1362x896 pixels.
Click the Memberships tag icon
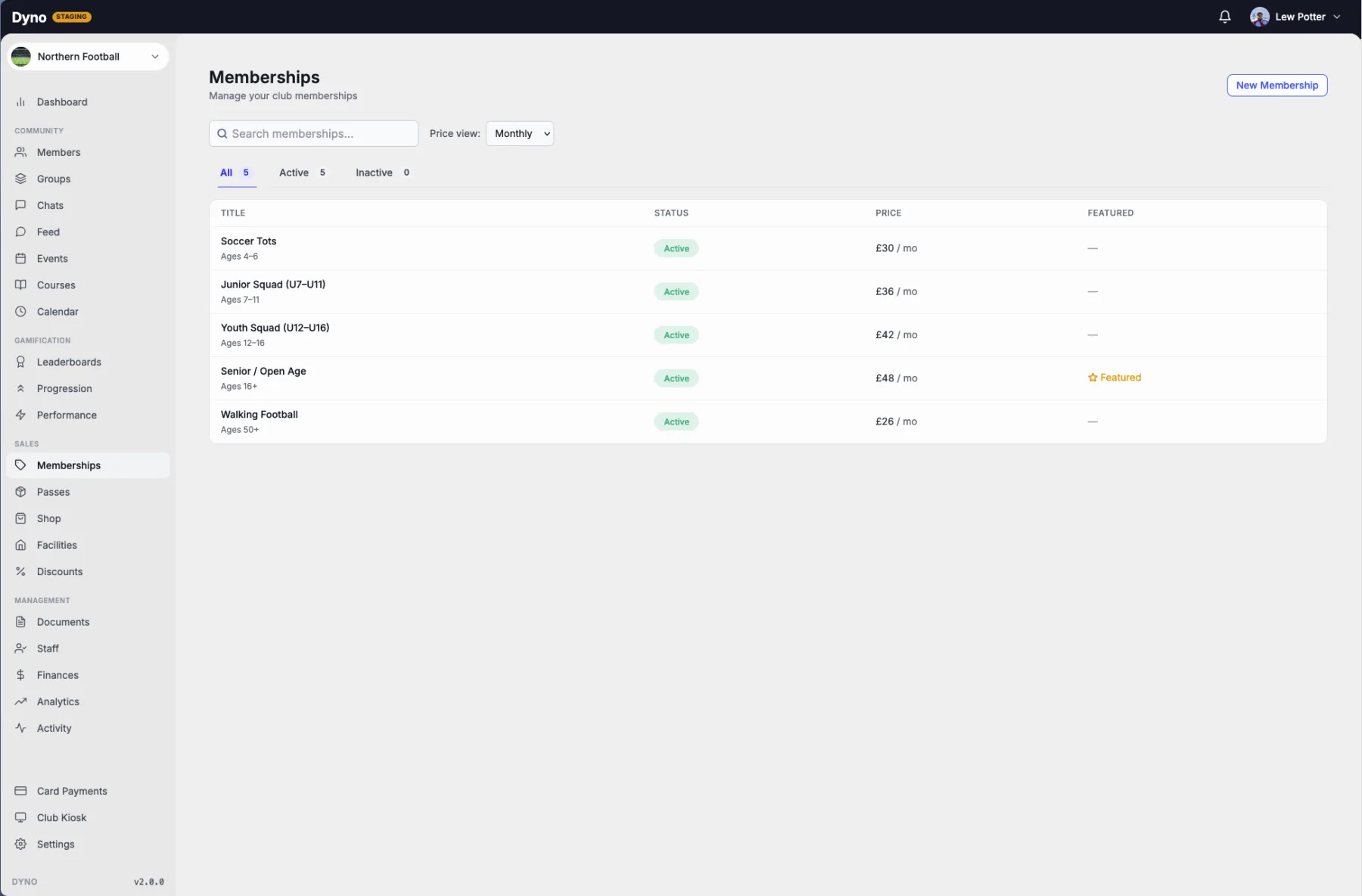click(20, 465)
